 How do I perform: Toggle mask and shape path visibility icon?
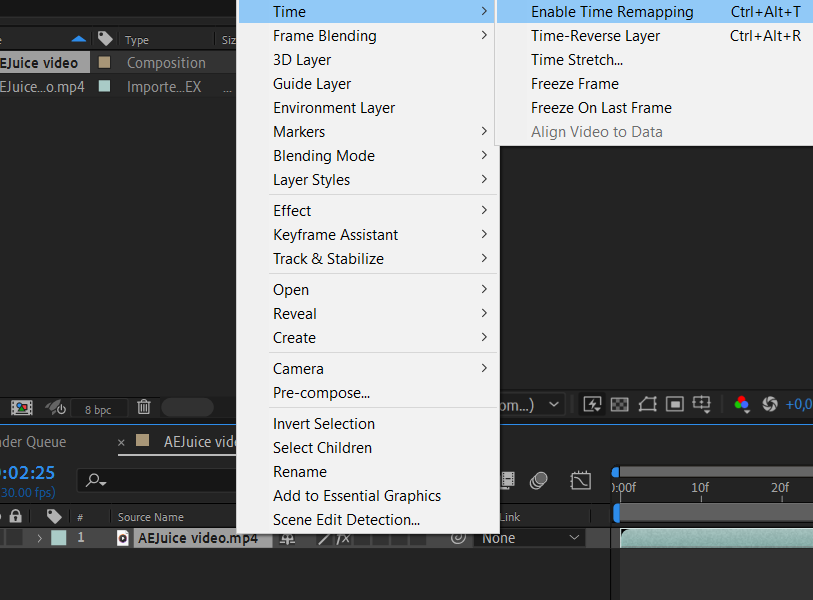tap(648, 404)
